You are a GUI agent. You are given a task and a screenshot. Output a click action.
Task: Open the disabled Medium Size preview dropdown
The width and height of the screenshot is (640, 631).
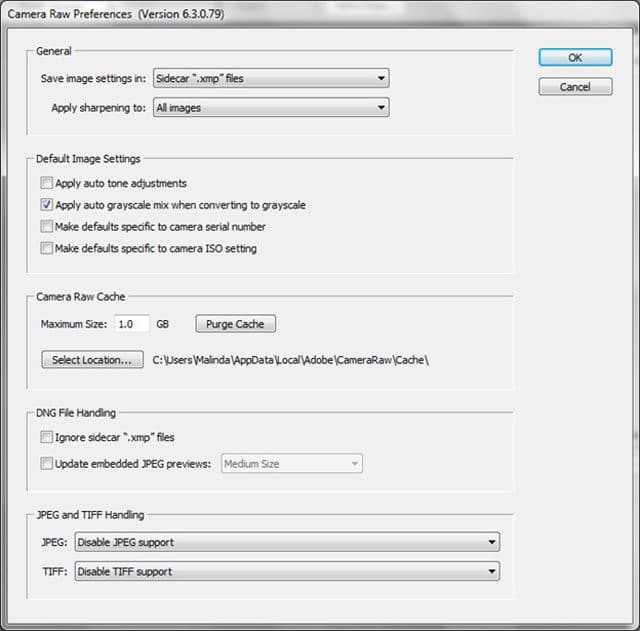tap(291, 464)
